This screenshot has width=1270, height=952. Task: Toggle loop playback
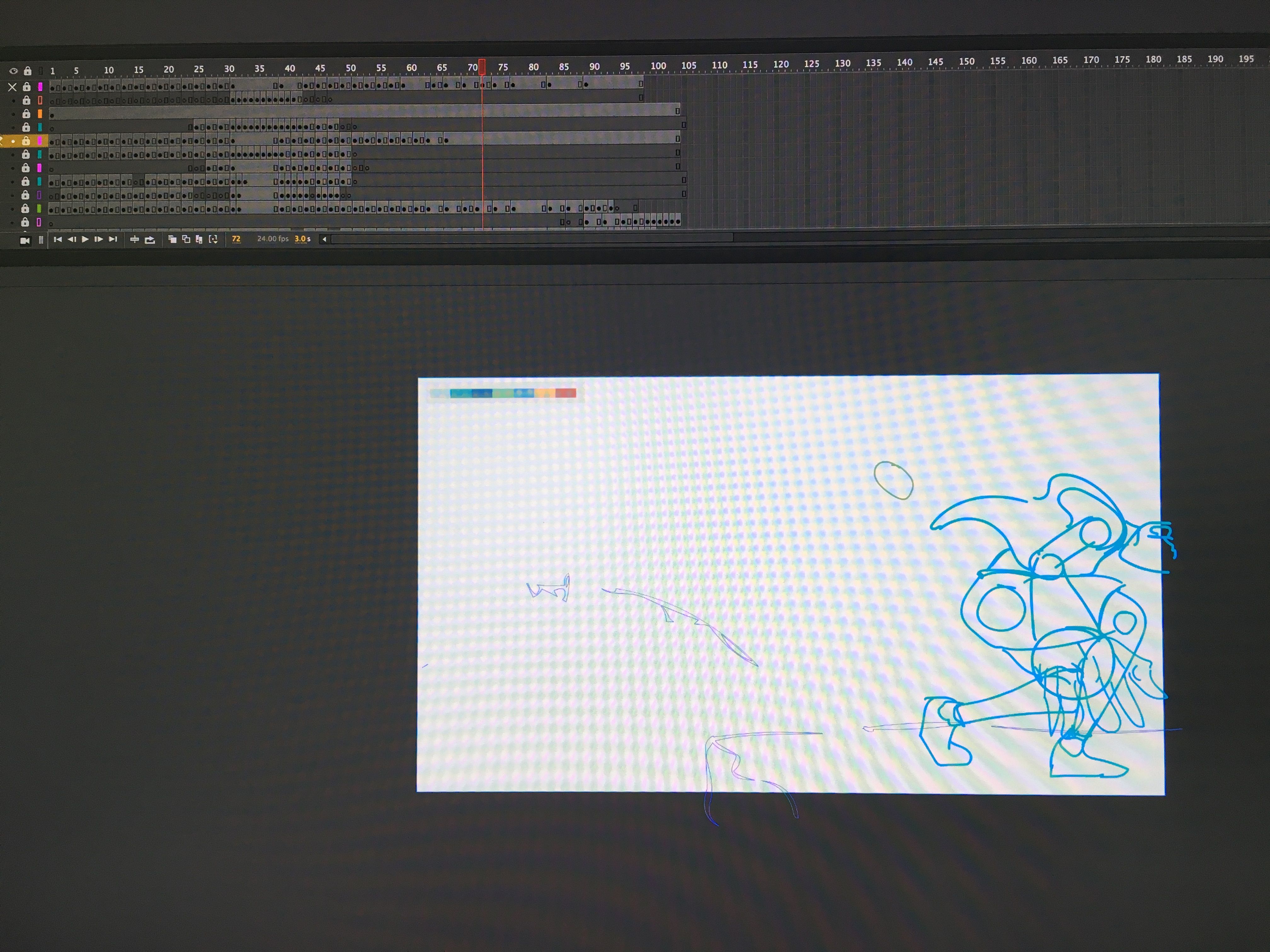point(150,240)
